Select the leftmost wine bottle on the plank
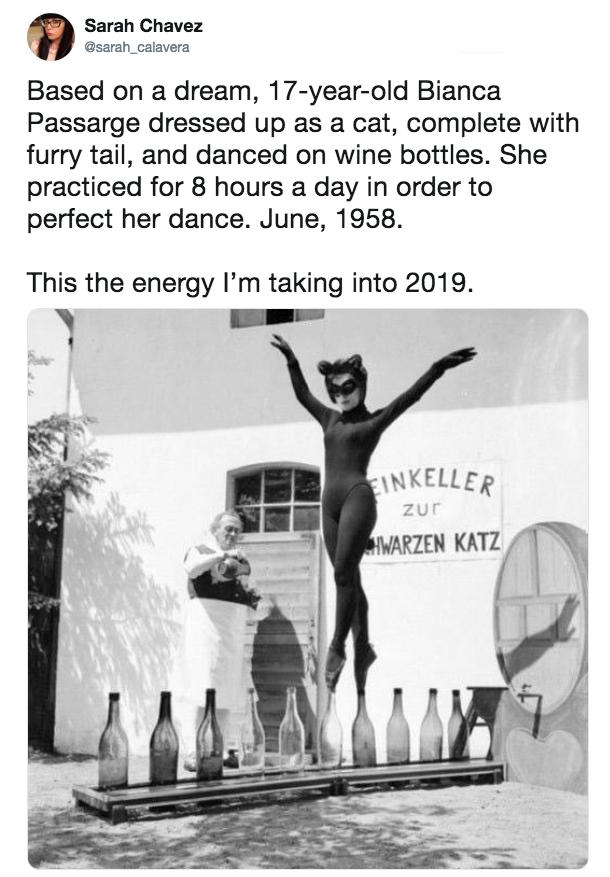This screenshot has width=610, height=877. pyautogui.click(x=113, y=739)
